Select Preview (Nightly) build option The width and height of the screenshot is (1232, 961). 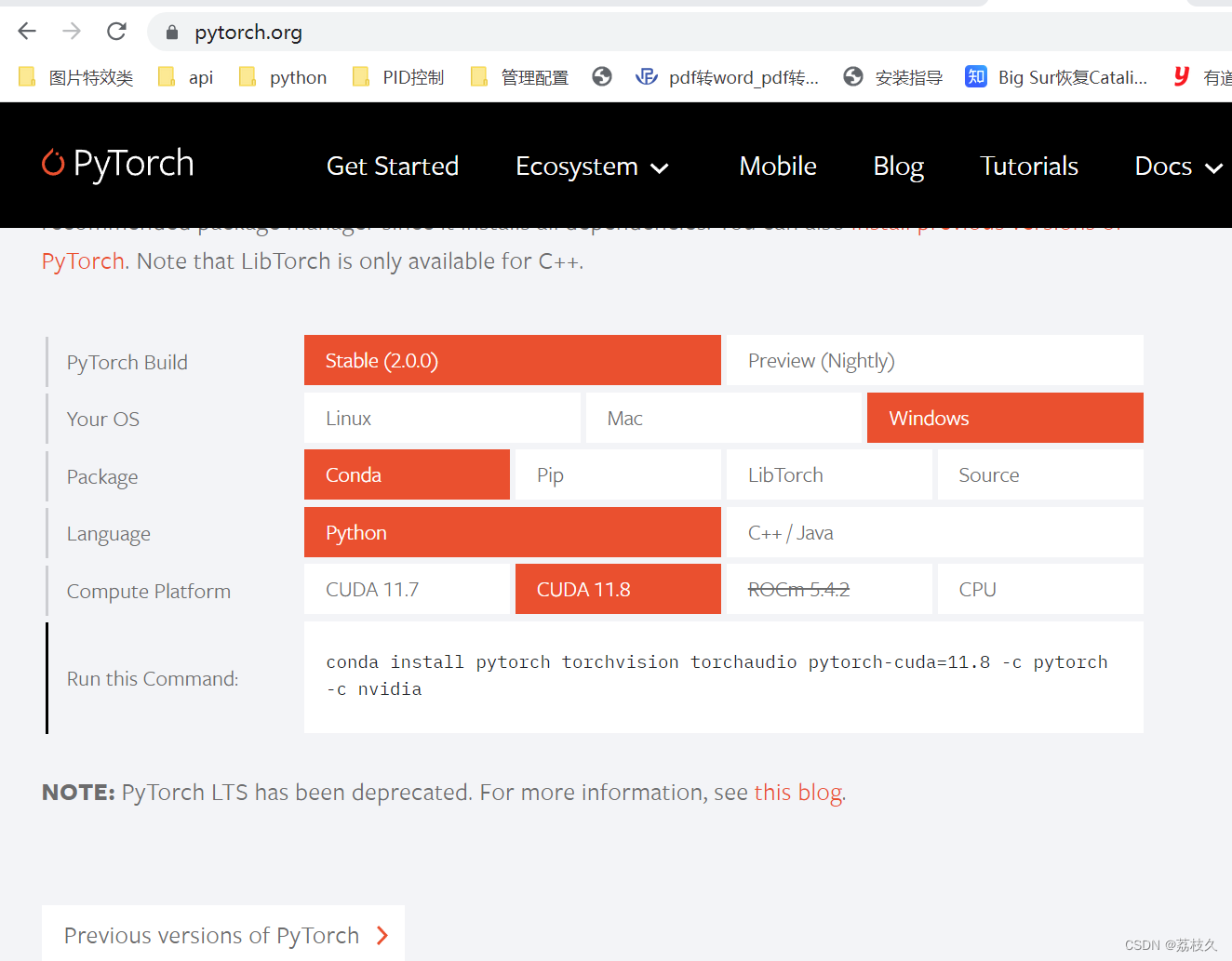coord(933,361)
